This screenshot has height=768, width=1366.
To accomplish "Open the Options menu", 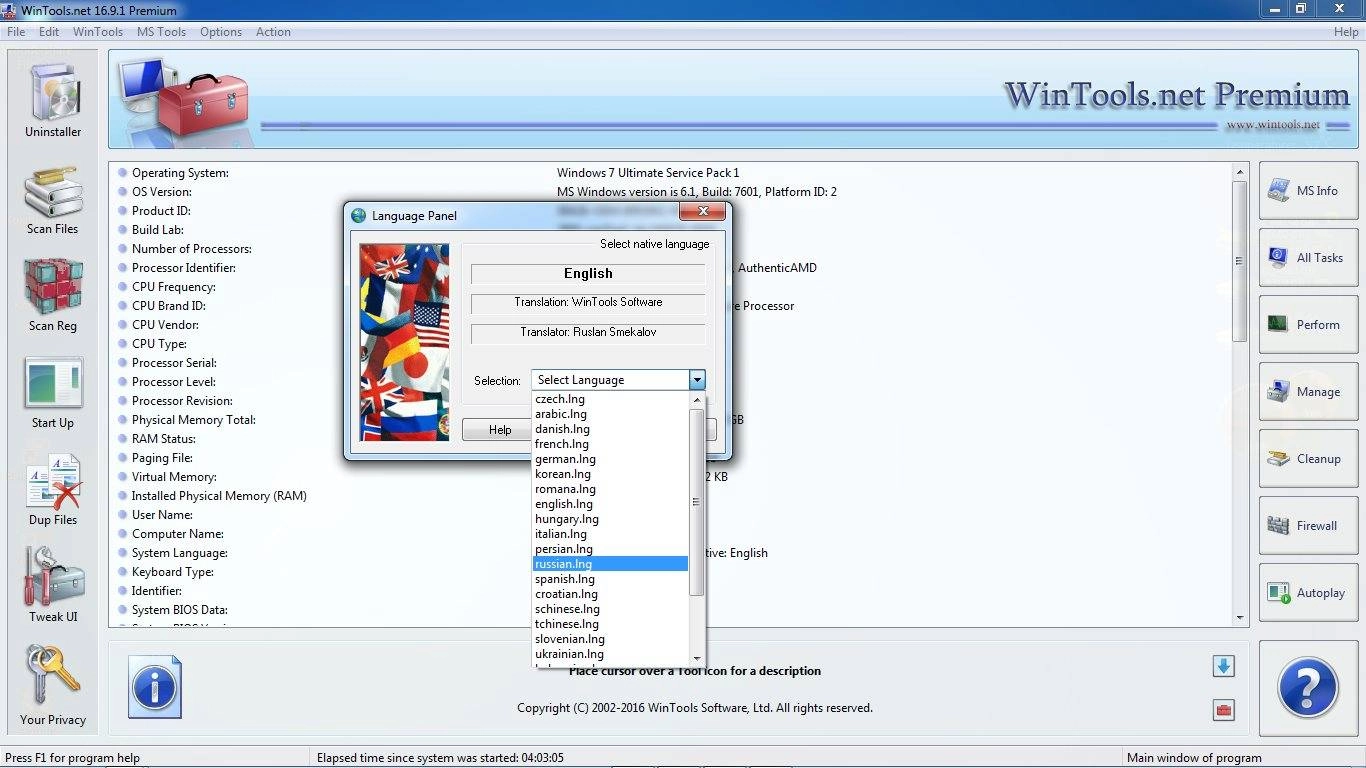I will pos(221,32).
